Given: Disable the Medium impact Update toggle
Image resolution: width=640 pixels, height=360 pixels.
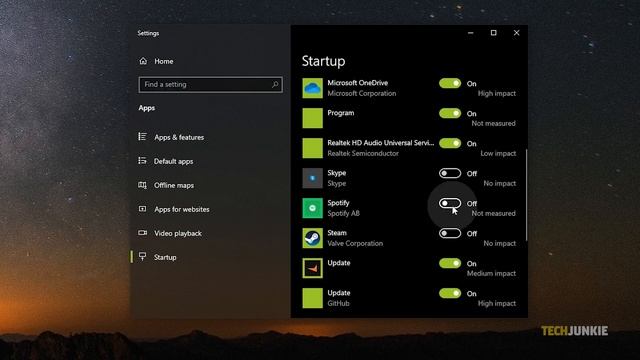Looking at the screenshot, I should 450,263.
